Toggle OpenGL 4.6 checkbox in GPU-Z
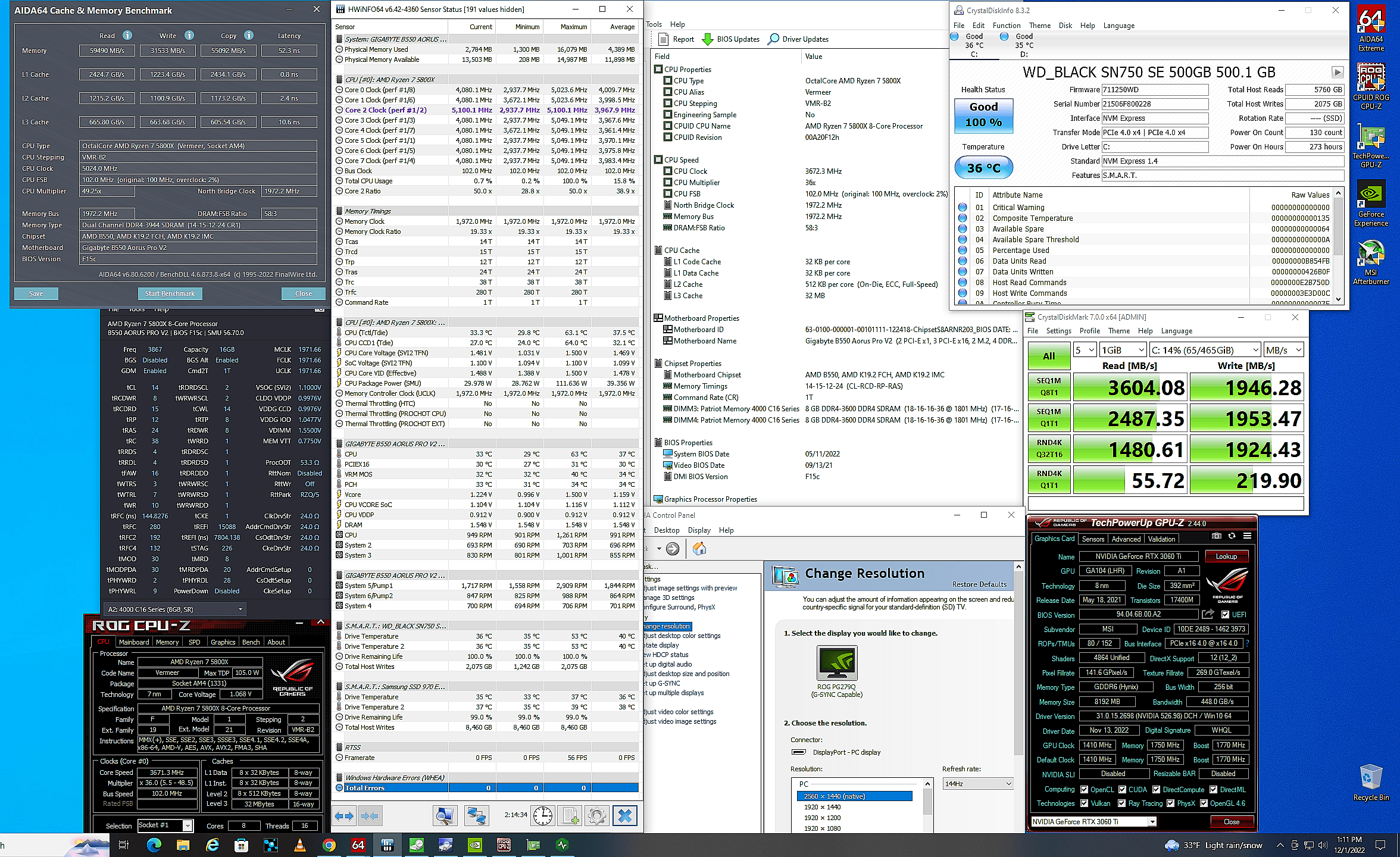1400x857 pixels. (x=1204, y=803)
